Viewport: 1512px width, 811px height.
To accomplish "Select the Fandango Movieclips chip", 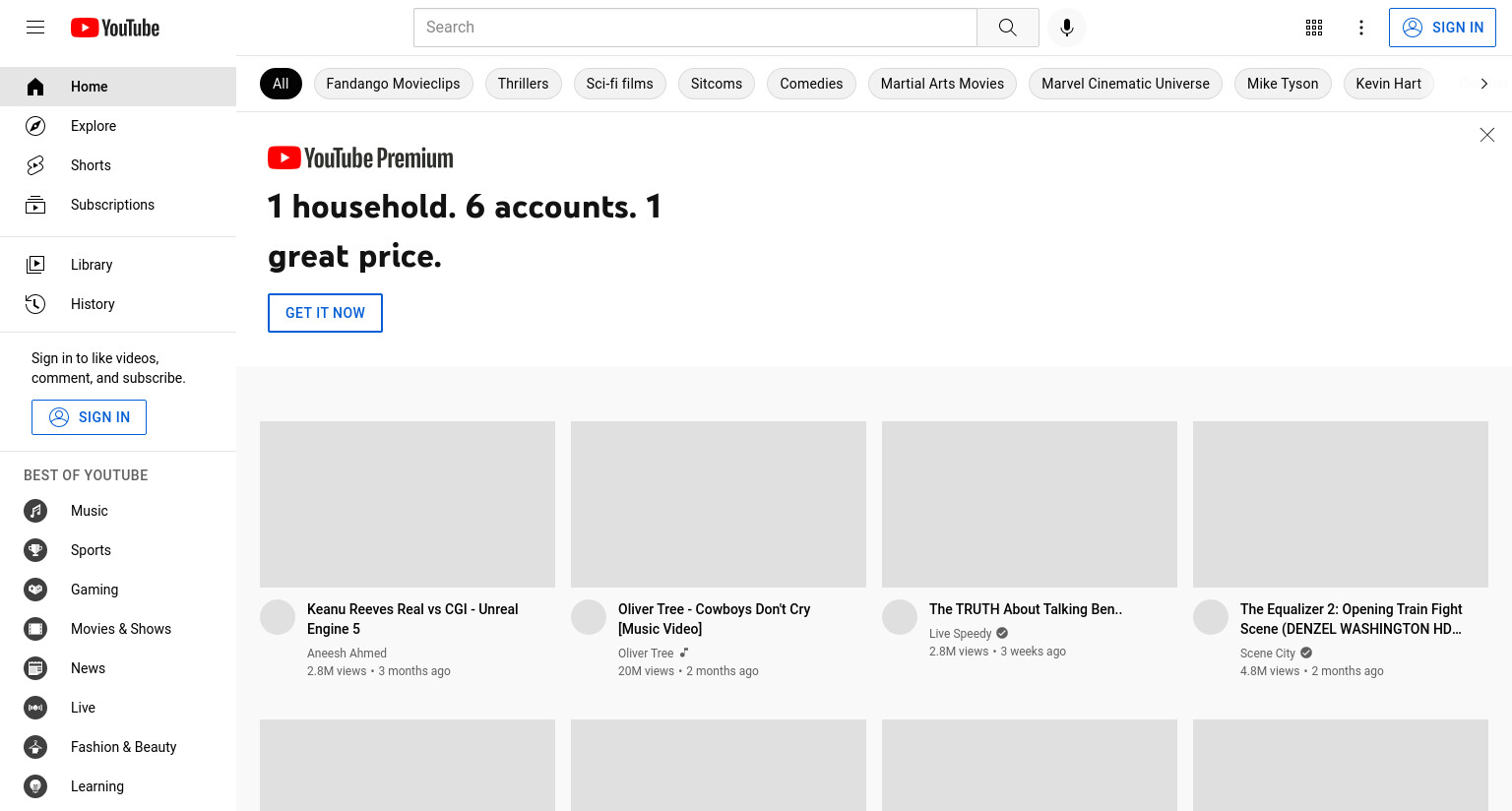I will [x=393, y=84].
